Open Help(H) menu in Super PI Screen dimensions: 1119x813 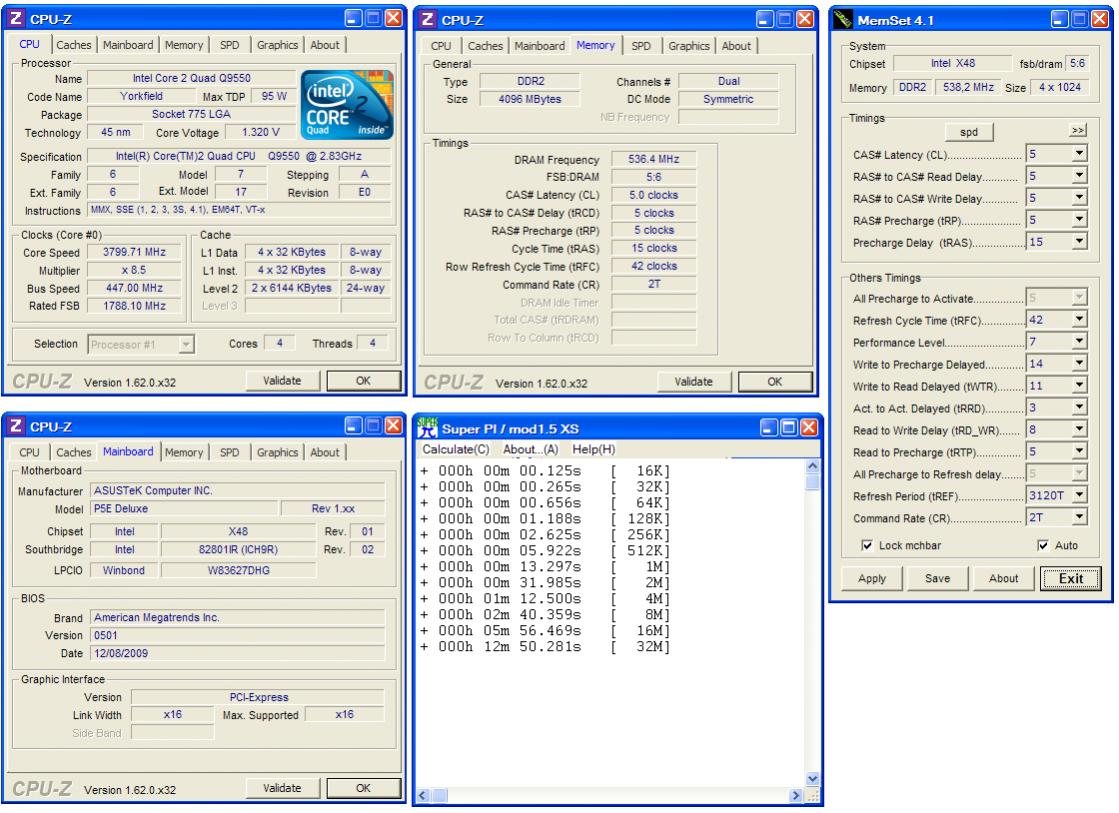click(x=594, y=450)
